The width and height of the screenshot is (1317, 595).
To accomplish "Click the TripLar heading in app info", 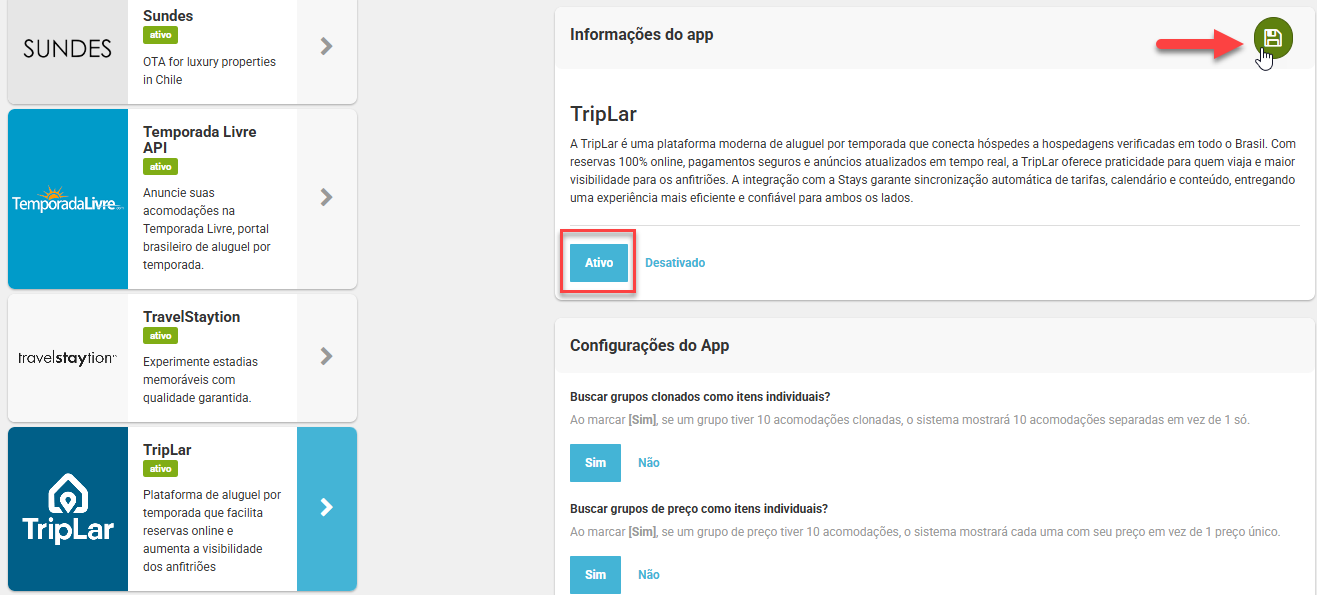I will coord(603,113).
